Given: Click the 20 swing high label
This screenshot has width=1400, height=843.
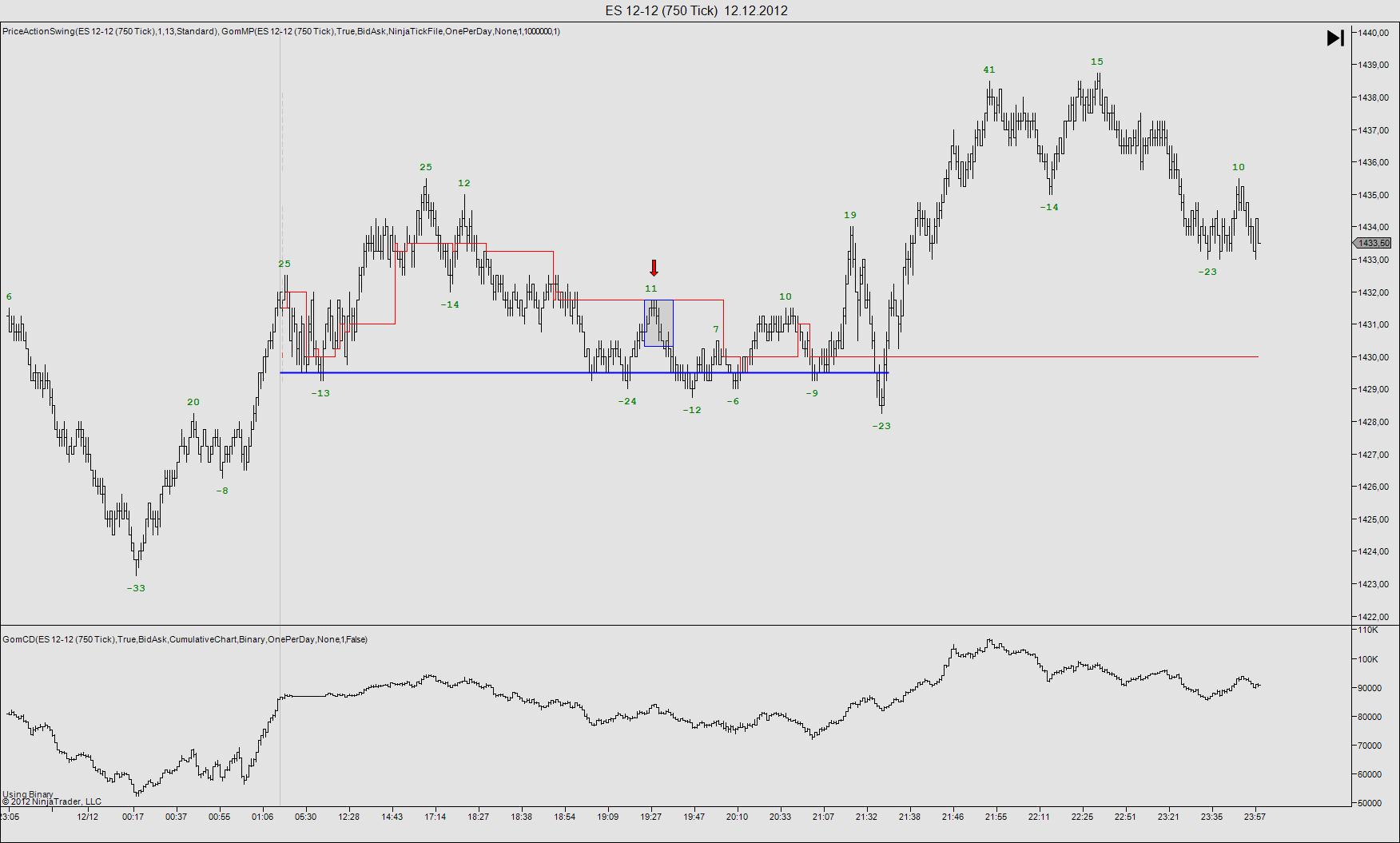Looking at the screenshot, I should click(x=193, y=402).
